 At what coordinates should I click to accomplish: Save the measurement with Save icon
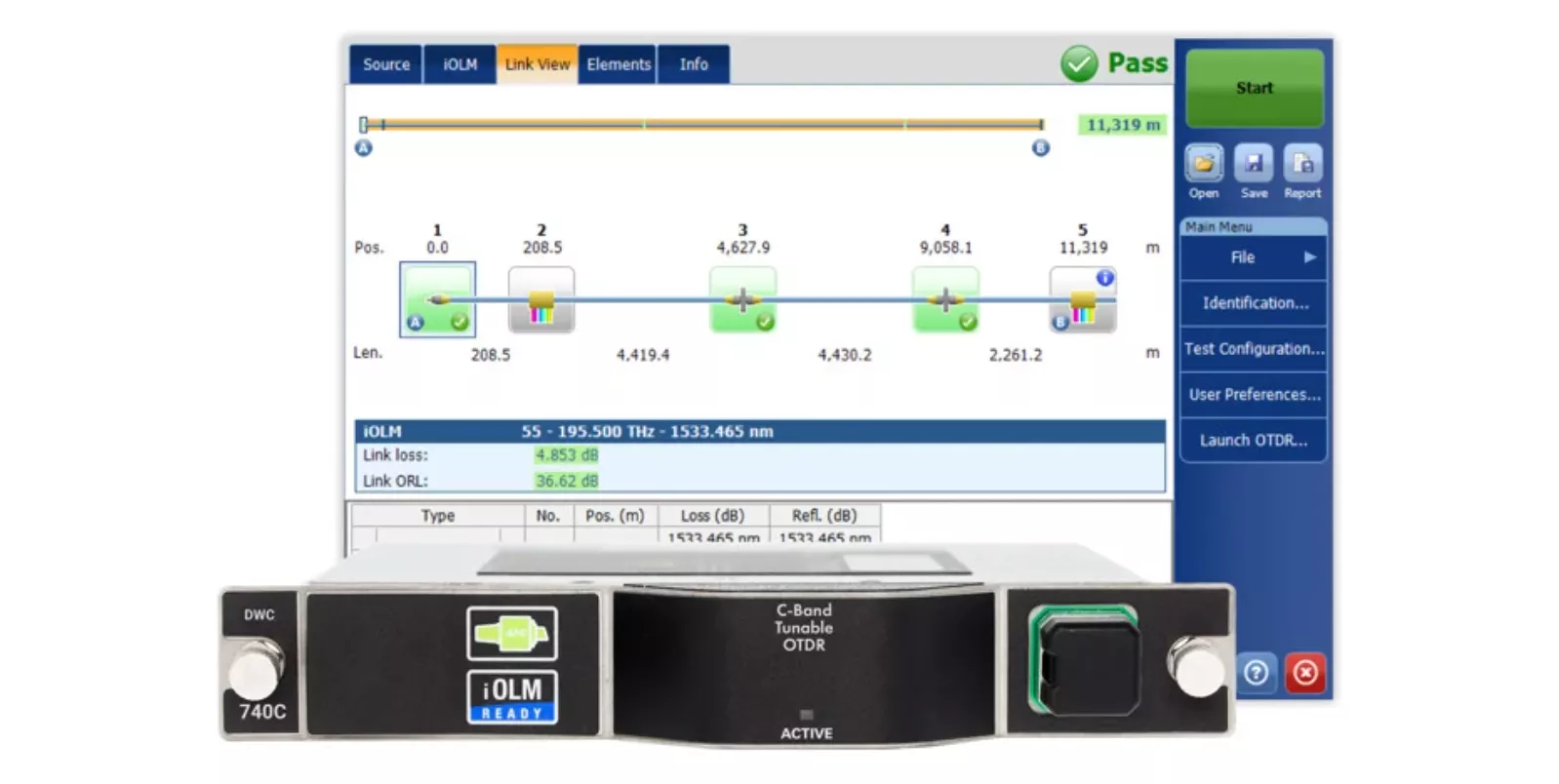click(1254, 164)
